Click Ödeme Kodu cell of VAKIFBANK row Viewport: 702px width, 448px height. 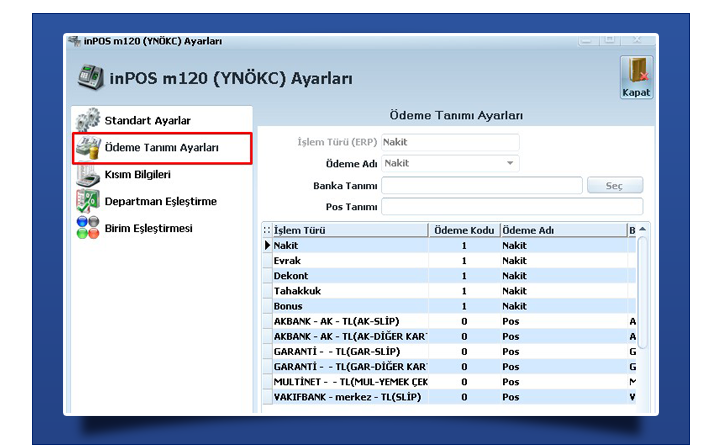[x=464, y=397]
